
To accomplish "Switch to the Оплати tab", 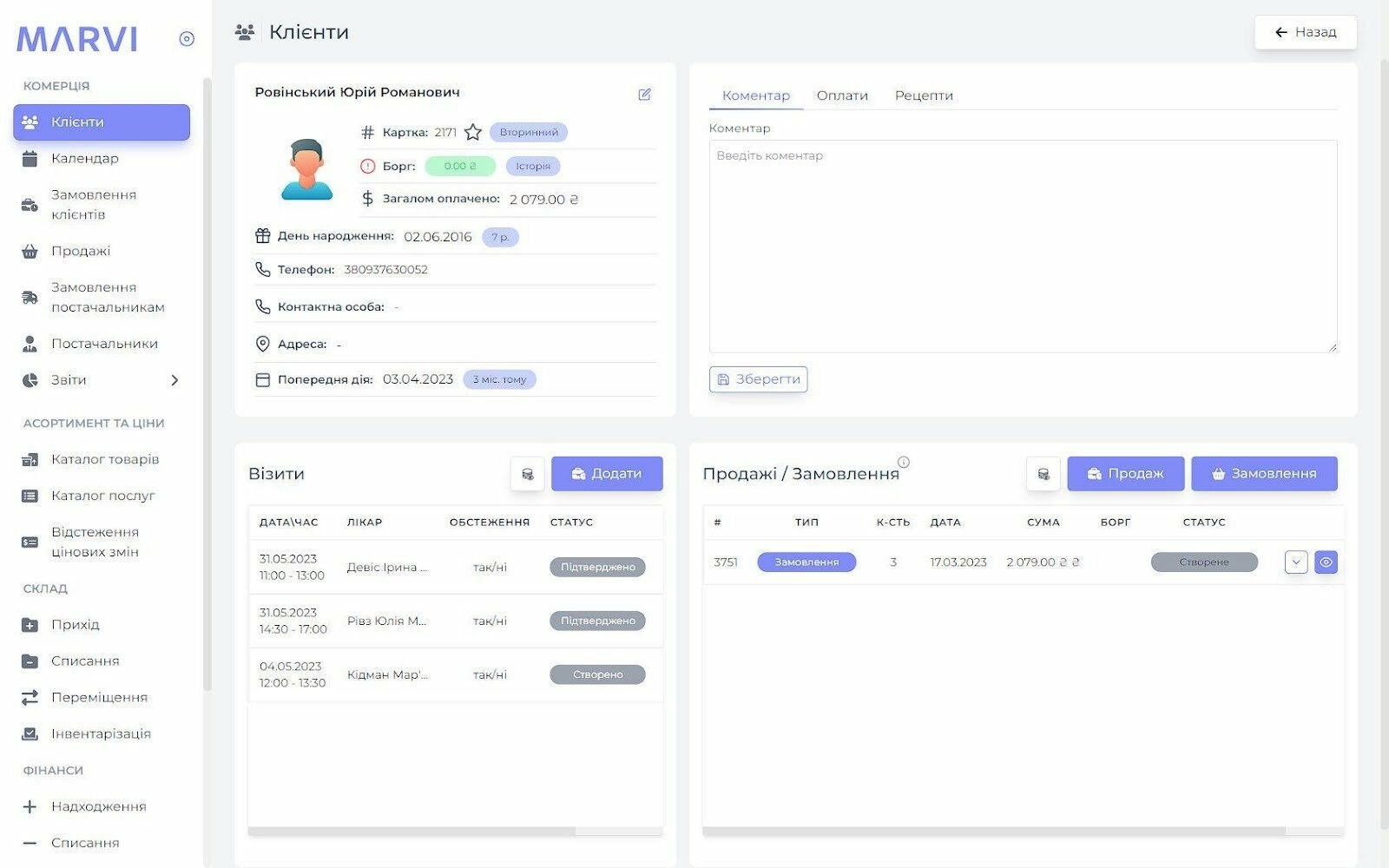I will point(841,95).
